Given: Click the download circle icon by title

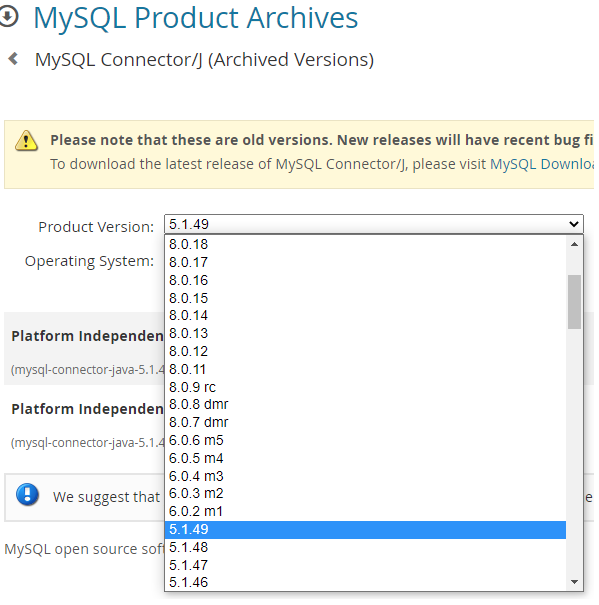Looking at the screenshot, I should click(8, 17).
